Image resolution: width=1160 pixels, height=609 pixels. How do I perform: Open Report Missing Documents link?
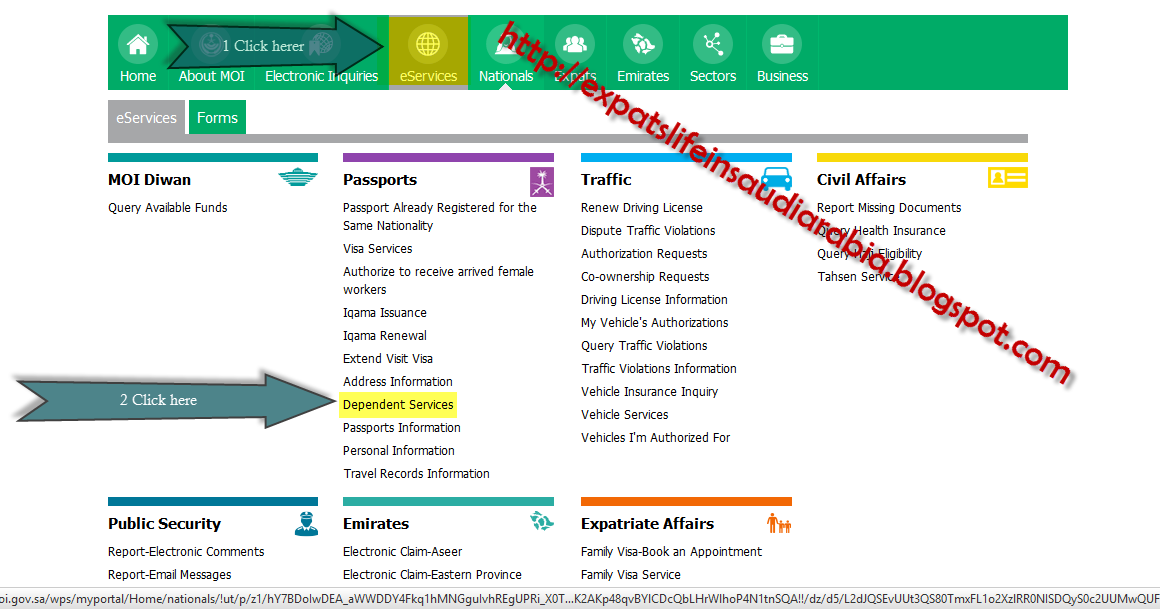888,208
